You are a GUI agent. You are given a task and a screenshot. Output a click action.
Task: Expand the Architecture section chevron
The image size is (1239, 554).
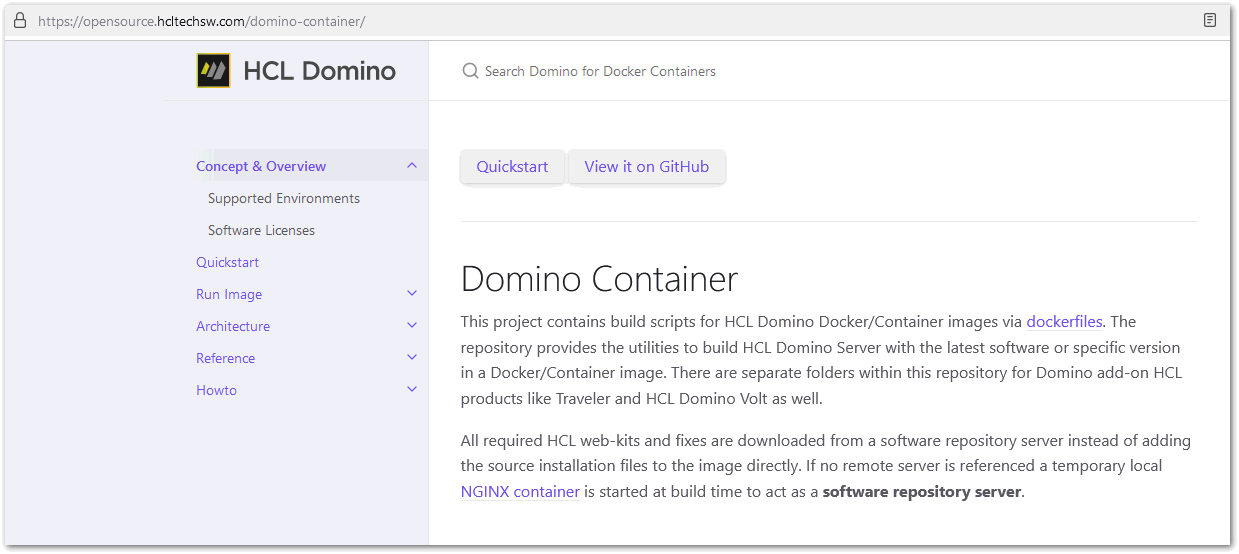pyautogui.click(x=412, y=326)
